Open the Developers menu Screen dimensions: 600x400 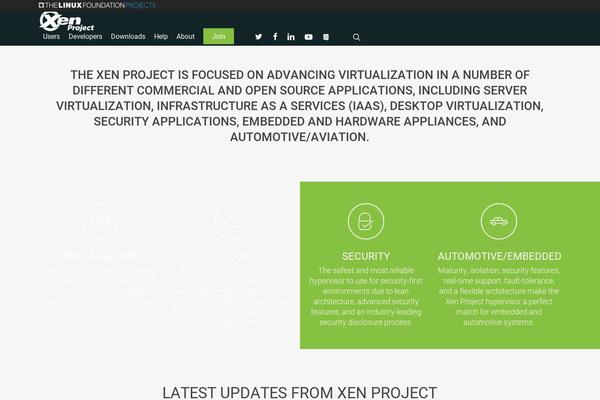85,36
